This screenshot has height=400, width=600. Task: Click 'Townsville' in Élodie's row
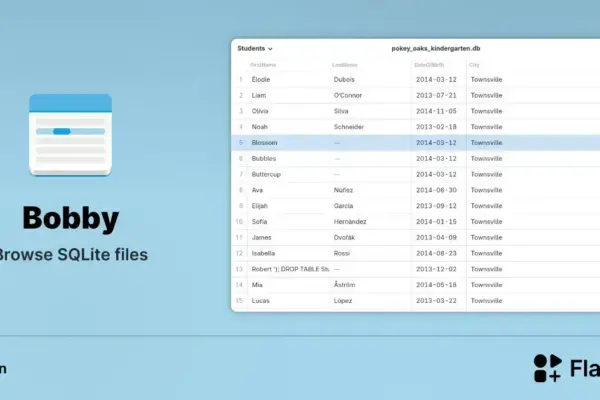(486, 80)
